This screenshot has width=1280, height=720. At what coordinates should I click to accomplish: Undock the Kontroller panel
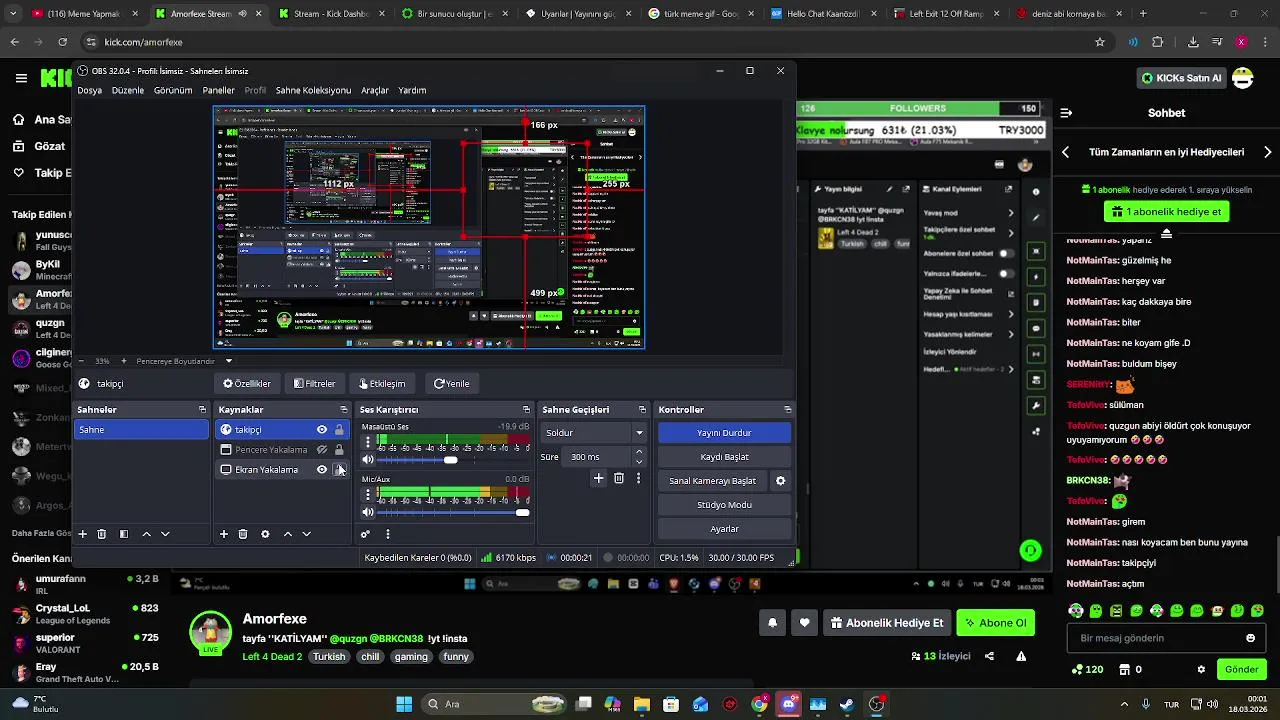pyautogui.click(x=788, y=410)
